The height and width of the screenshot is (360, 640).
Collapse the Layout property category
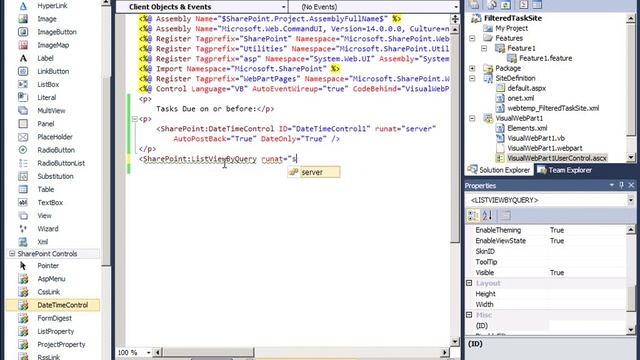click(469, 283)
